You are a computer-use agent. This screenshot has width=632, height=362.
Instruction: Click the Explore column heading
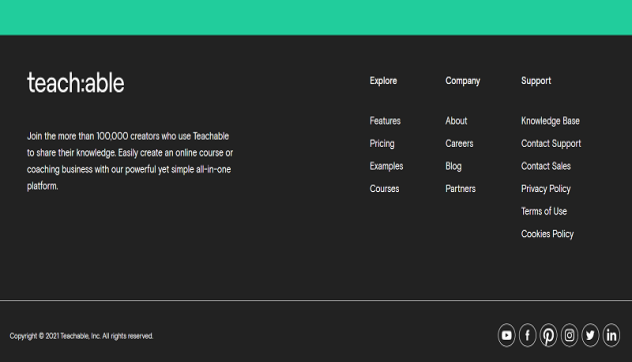click(383, 81)
